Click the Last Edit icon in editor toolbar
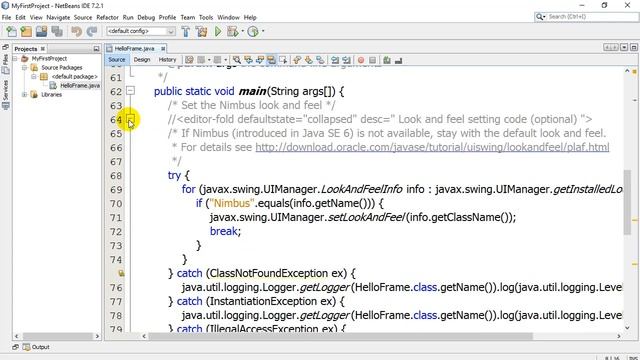This screenshot has height=360, width=640. 189,60
